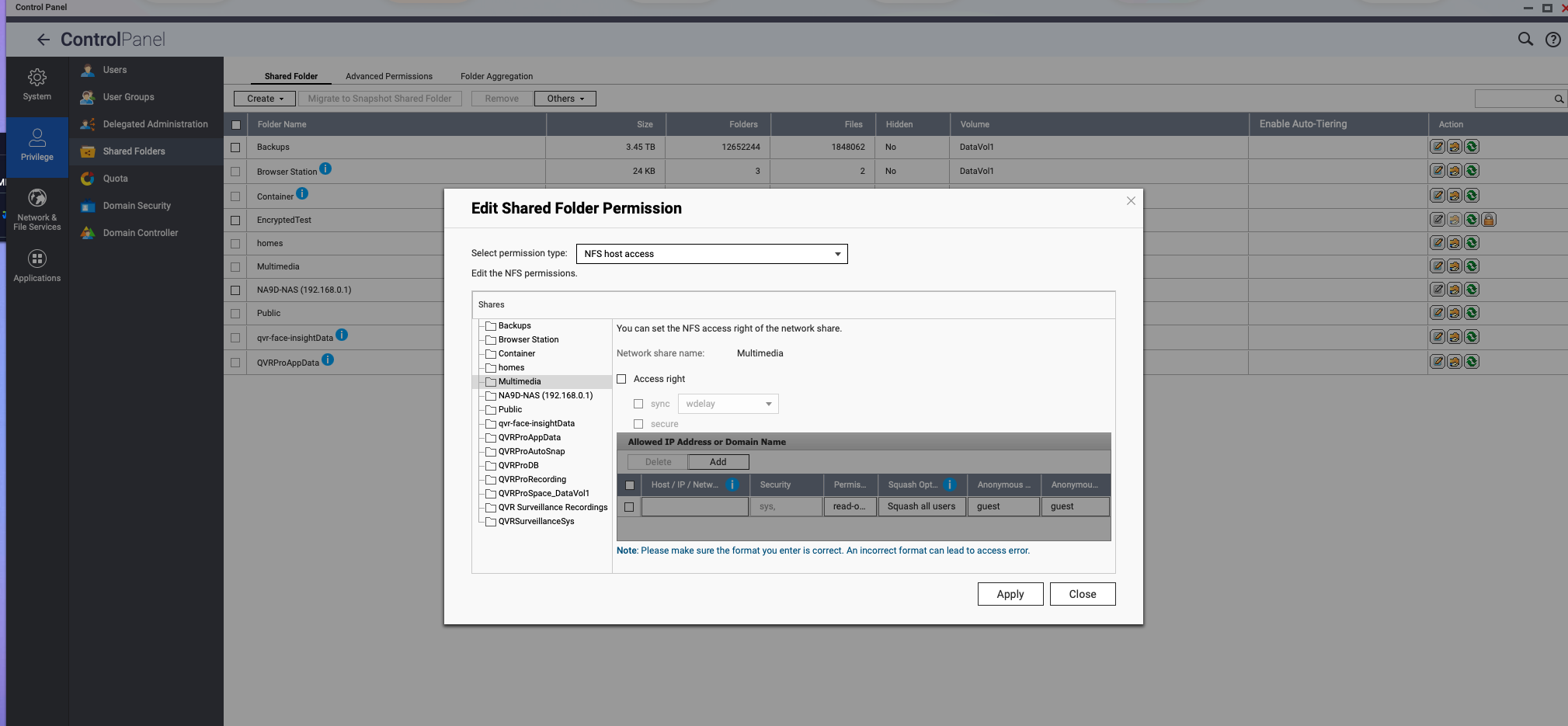The image size is (1568, 726).
Task: Tick the Backups folder row checkbox
Action: [235, 147]
